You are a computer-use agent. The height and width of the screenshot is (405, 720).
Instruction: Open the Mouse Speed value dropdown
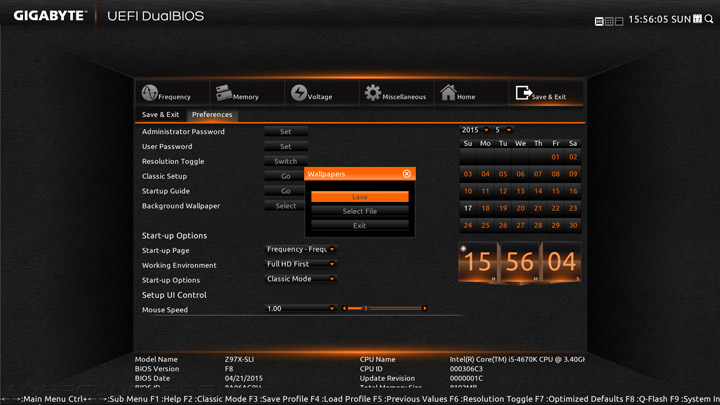point(301,309)
